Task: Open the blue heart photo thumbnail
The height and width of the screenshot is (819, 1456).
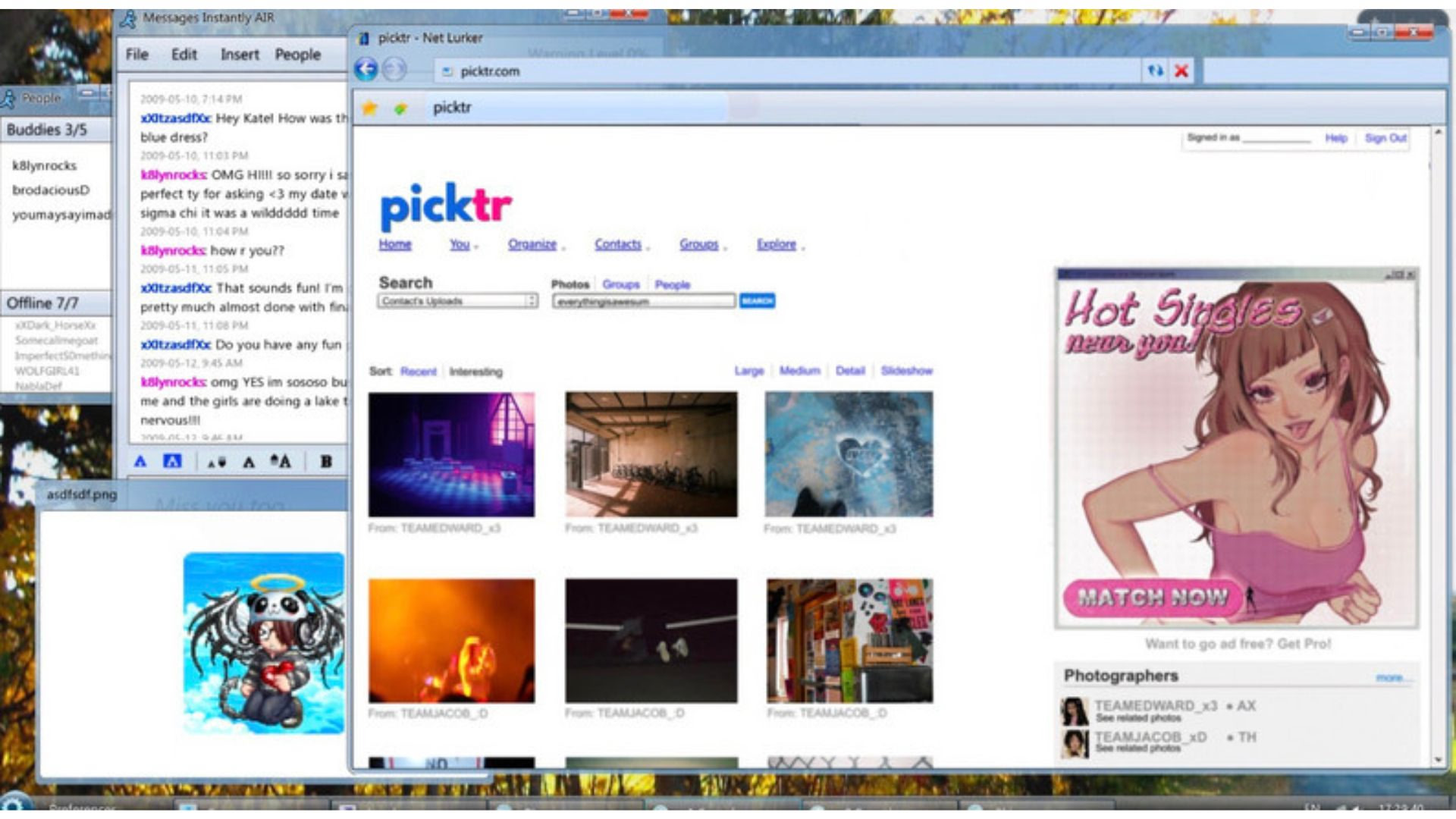Action: pyautogui.click(x=849, y=454)
